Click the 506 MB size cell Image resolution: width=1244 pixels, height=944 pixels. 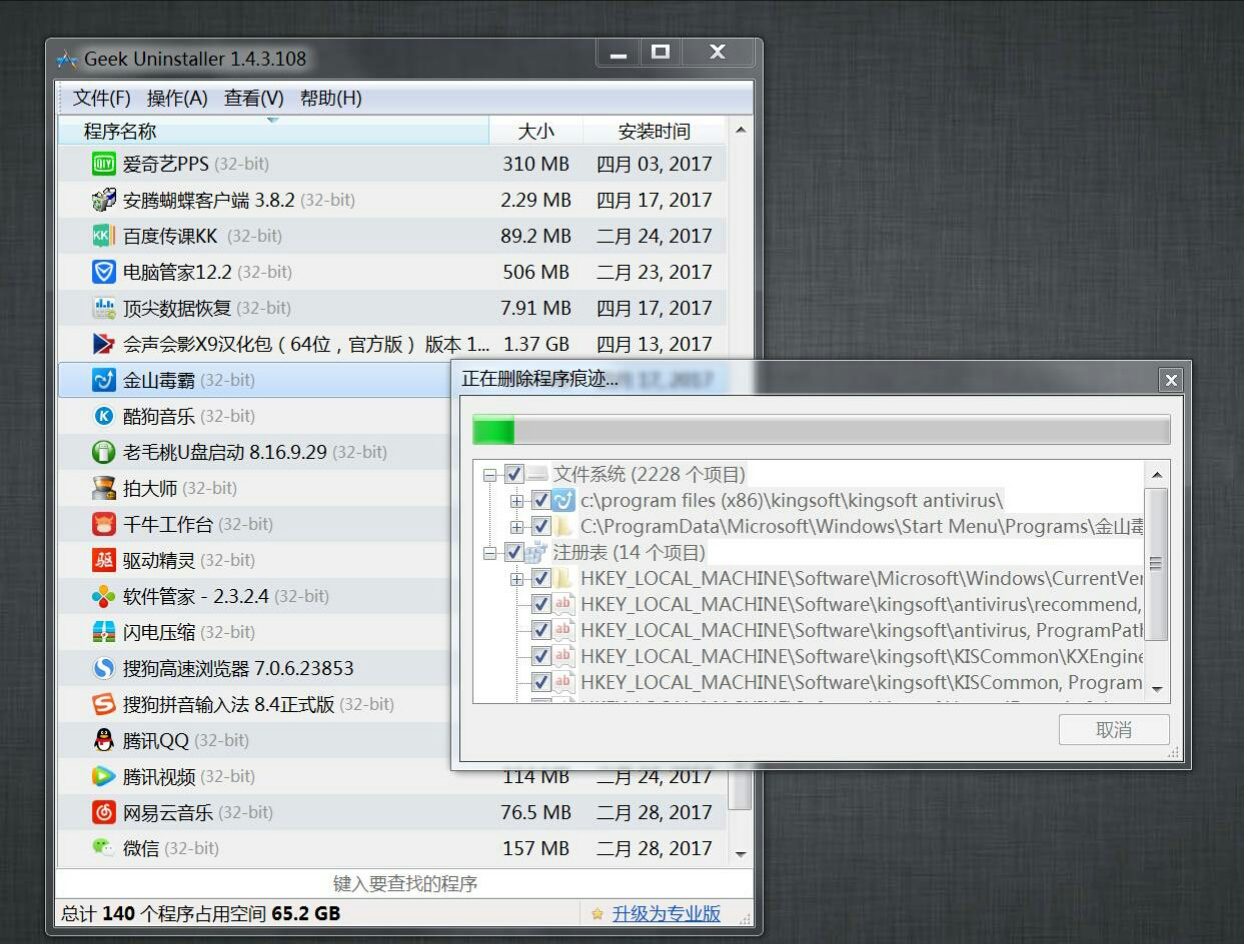click(536, 272)
